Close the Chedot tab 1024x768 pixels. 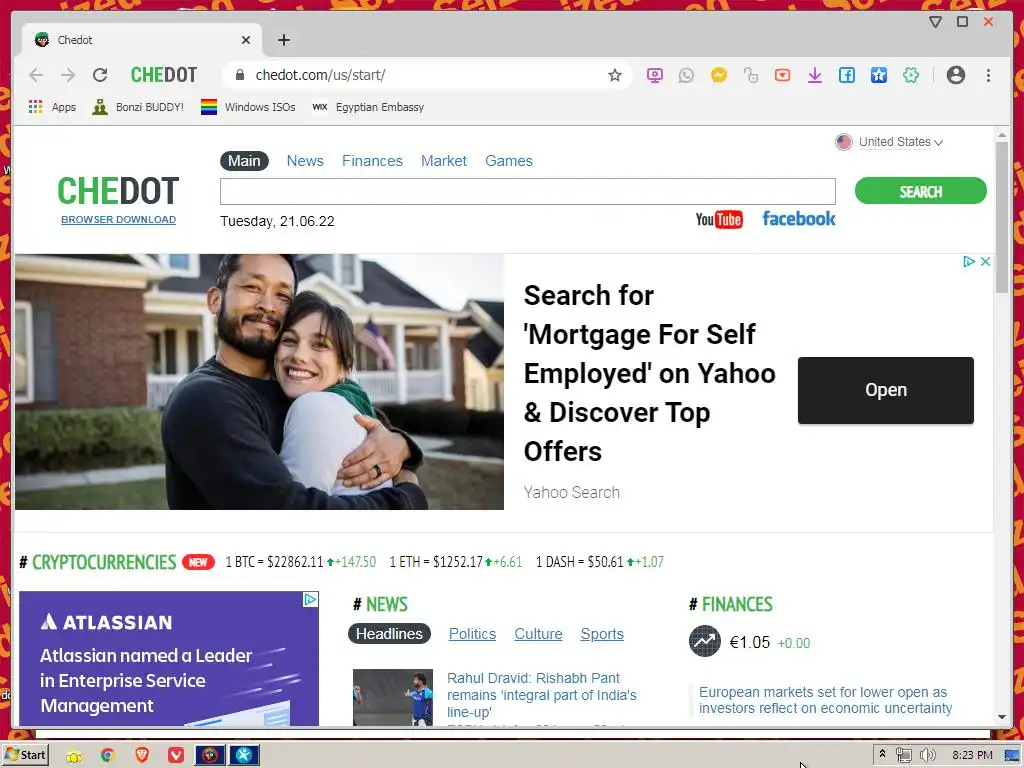coord(246,40)
